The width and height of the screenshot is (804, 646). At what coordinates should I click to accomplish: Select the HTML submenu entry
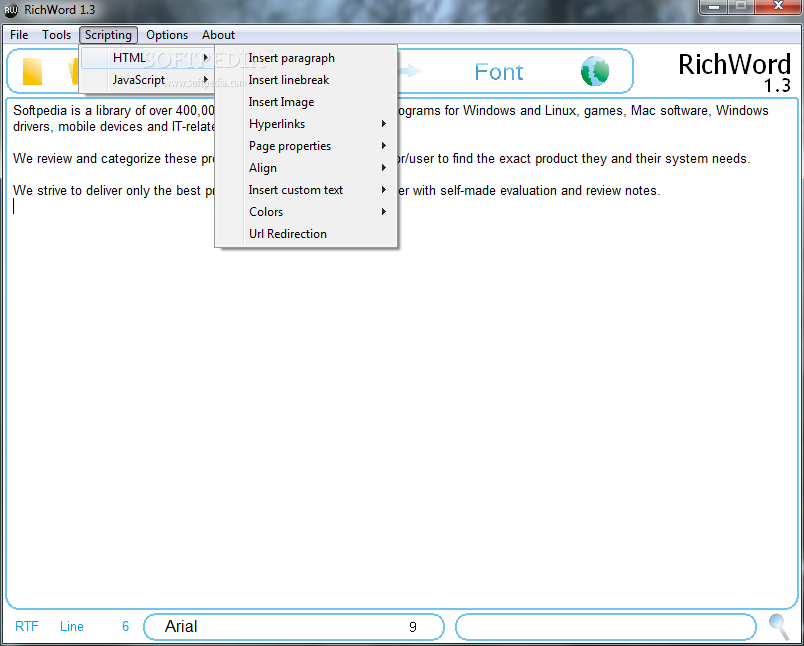(147, 58)
